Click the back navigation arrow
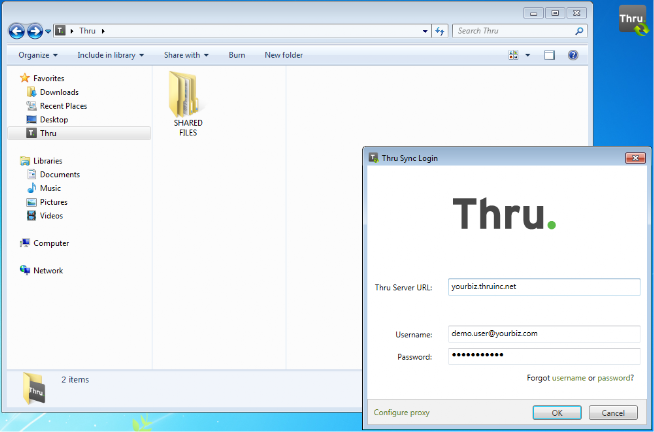Viewport: 654px width, 432px height. [x=17, y=32]
